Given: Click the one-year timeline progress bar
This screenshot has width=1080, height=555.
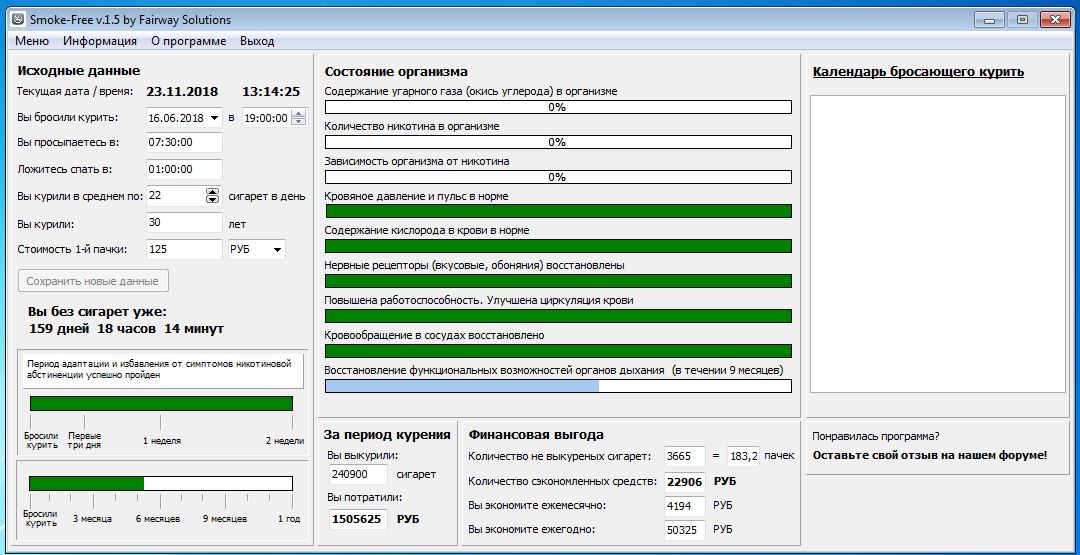Looking at the screenshot, I should pyautogui.click(x=161, y=483).
